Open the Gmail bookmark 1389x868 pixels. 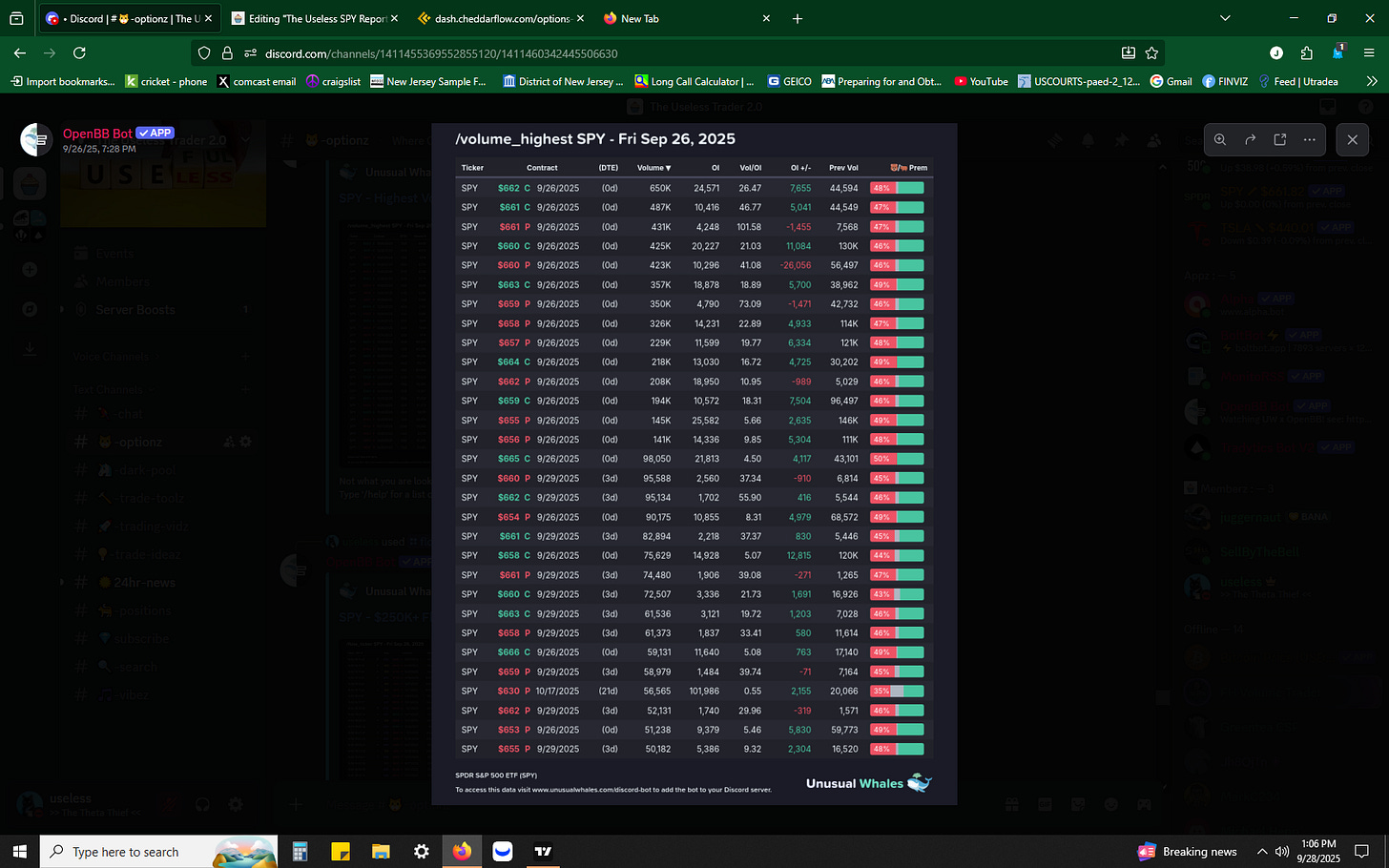(x=1171, y=81)
